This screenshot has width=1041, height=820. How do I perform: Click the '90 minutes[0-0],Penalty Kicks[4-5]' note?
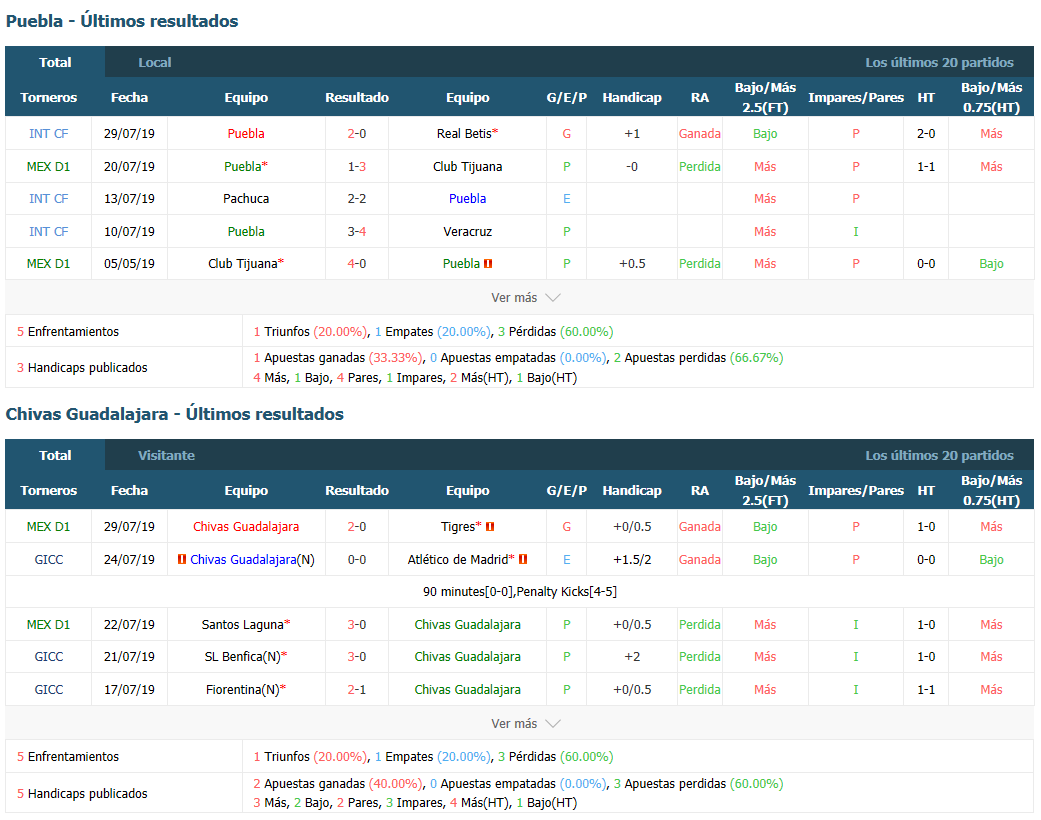click(x=520, y=592)
